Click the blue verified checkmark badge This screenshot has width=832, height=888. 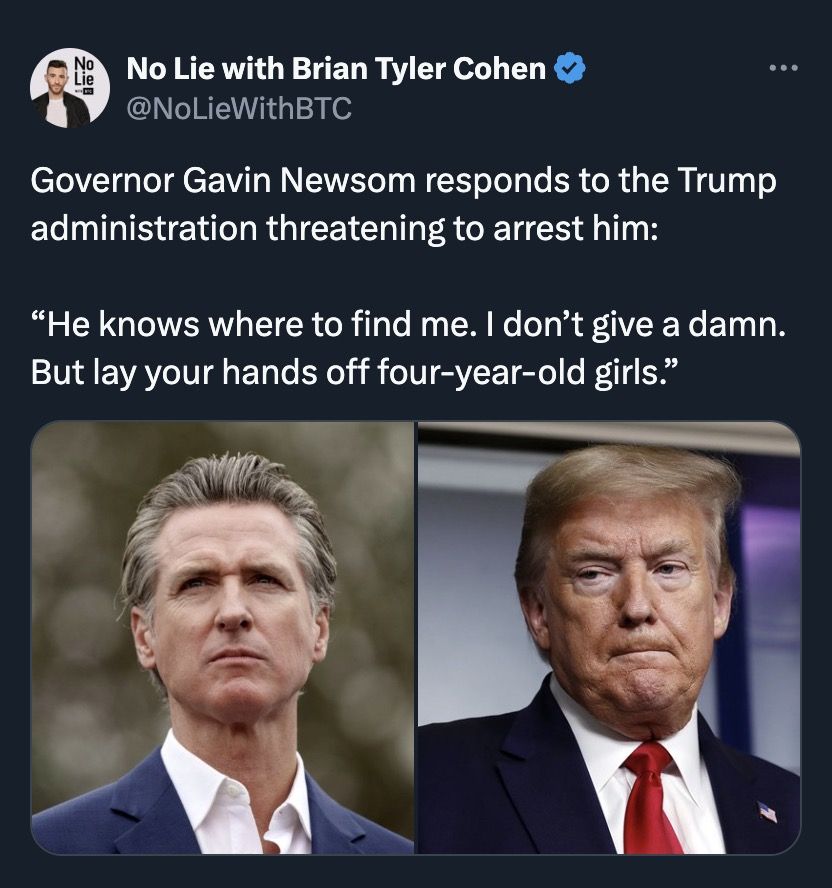tap(569, 69)
